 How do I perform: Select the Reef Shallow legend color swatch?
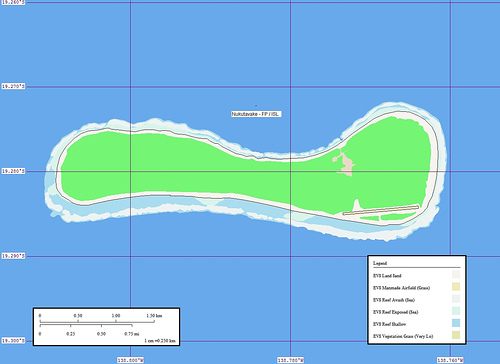pyautogui.click(x=456, y=323)
